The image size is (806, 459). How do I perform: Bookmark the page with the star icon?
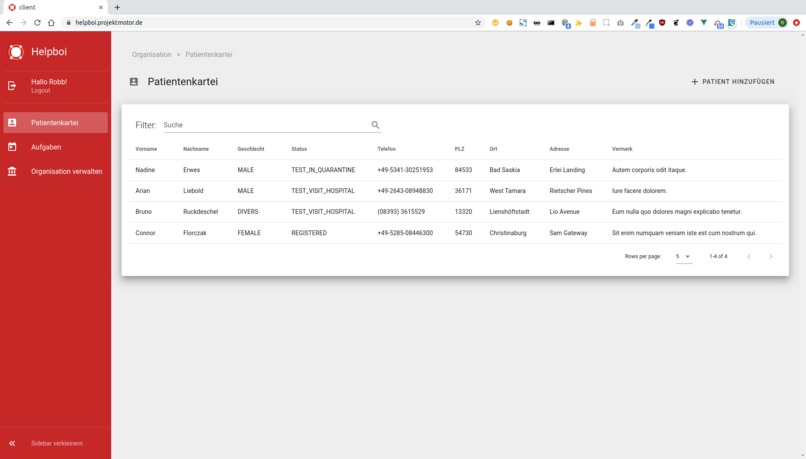click(478, 23)
